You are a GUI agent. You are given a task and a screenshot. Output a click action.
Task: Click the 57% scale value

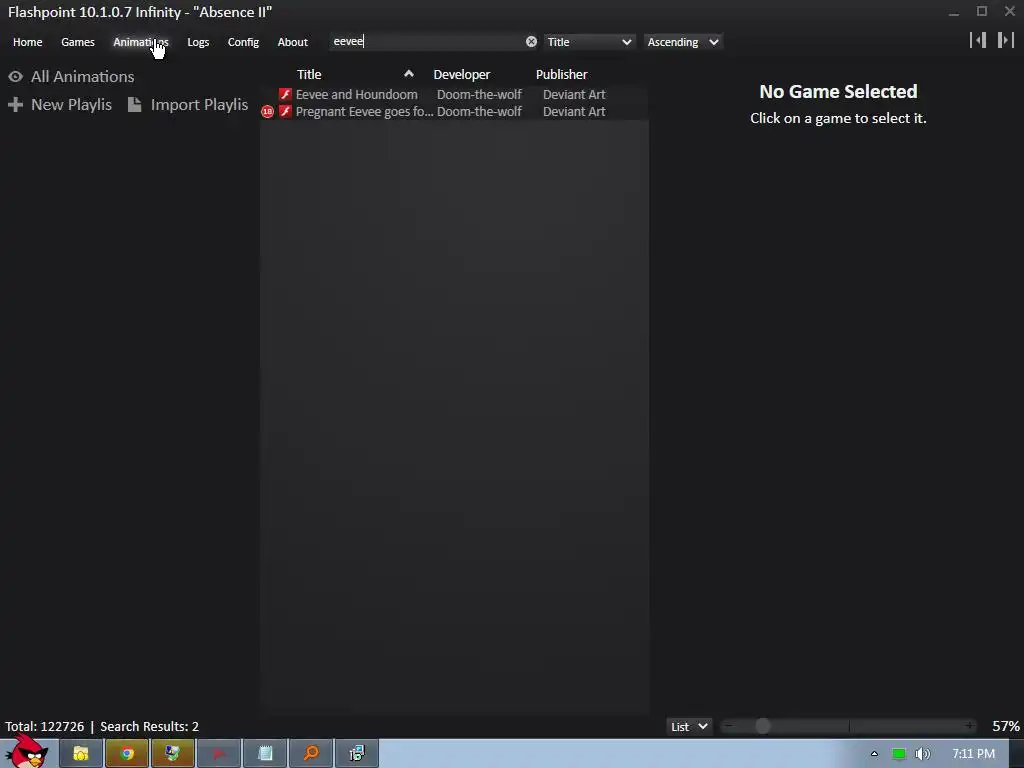tap(1006, 726)
